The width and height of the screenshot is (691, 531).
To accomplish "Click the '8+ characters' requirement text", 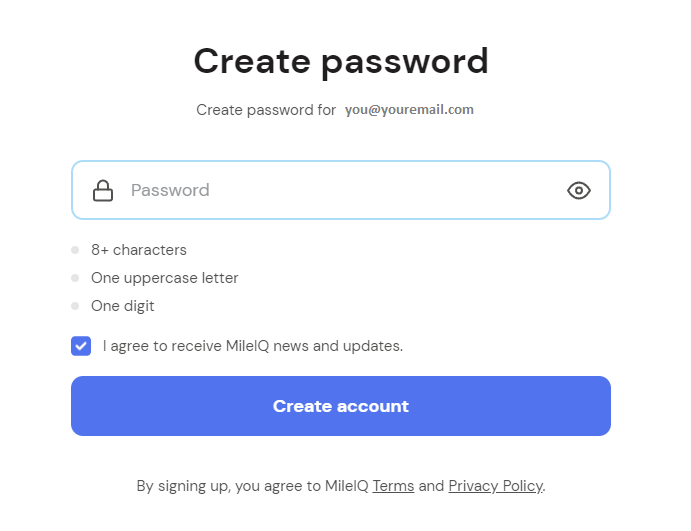I will coord(139,250).
